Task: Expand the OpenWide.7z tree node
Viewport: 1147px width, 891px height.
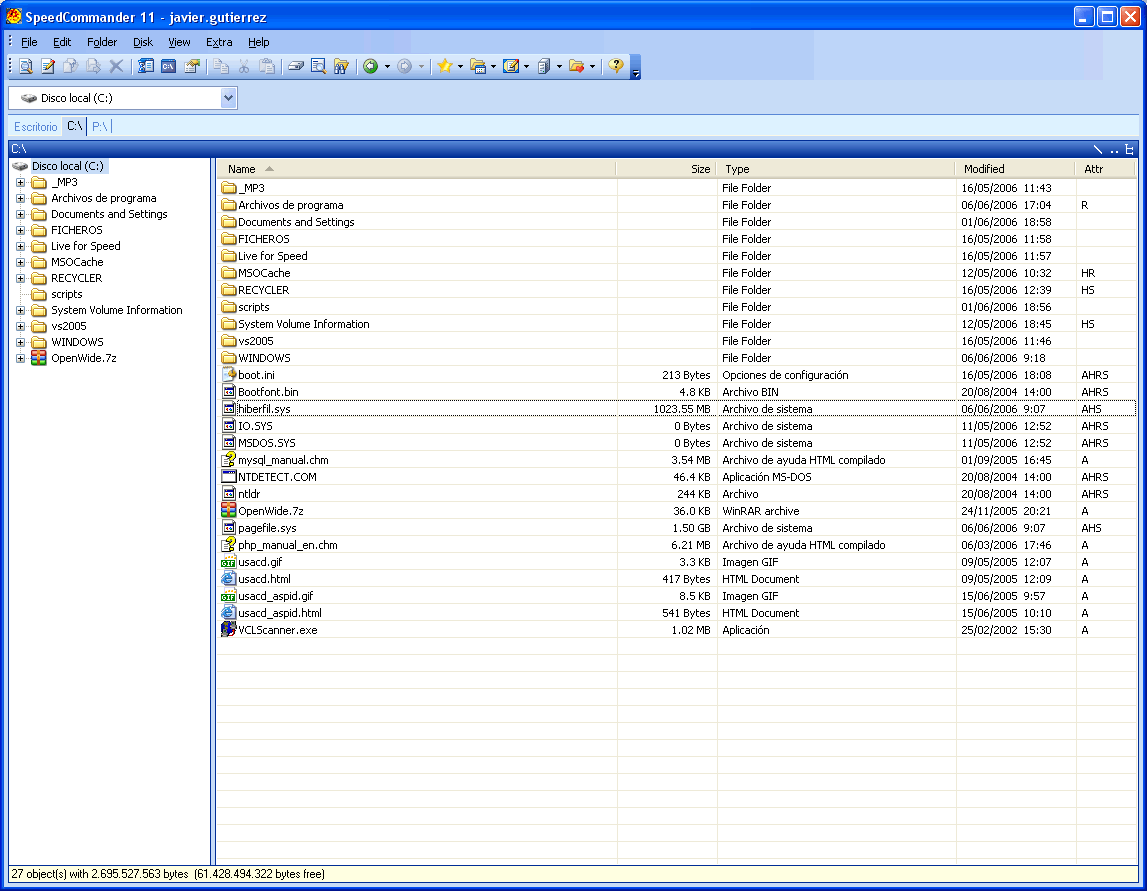Action: tap(20, 358)
